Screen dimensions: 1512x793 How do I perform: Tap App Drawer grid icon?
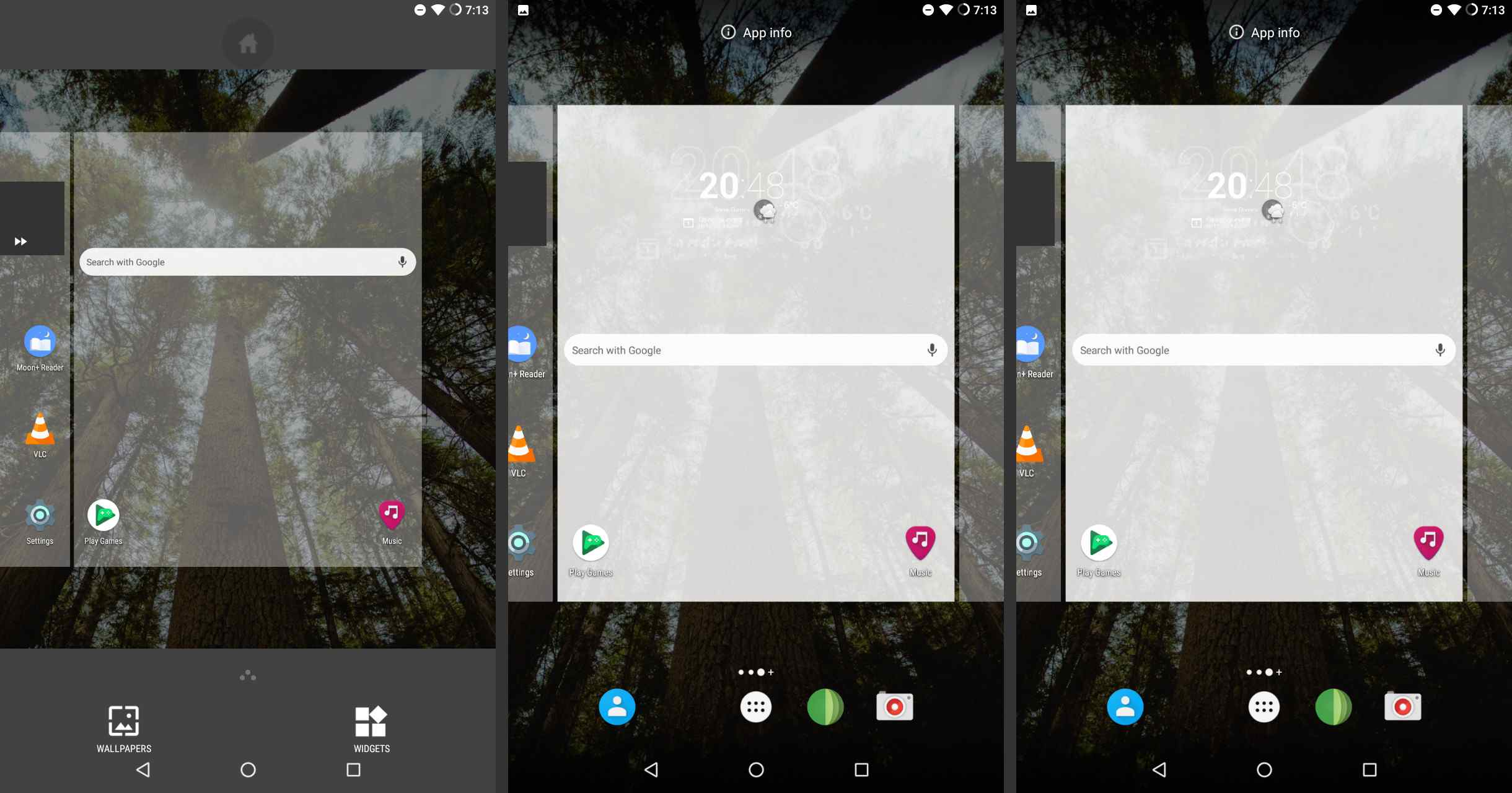click(757, 706)
